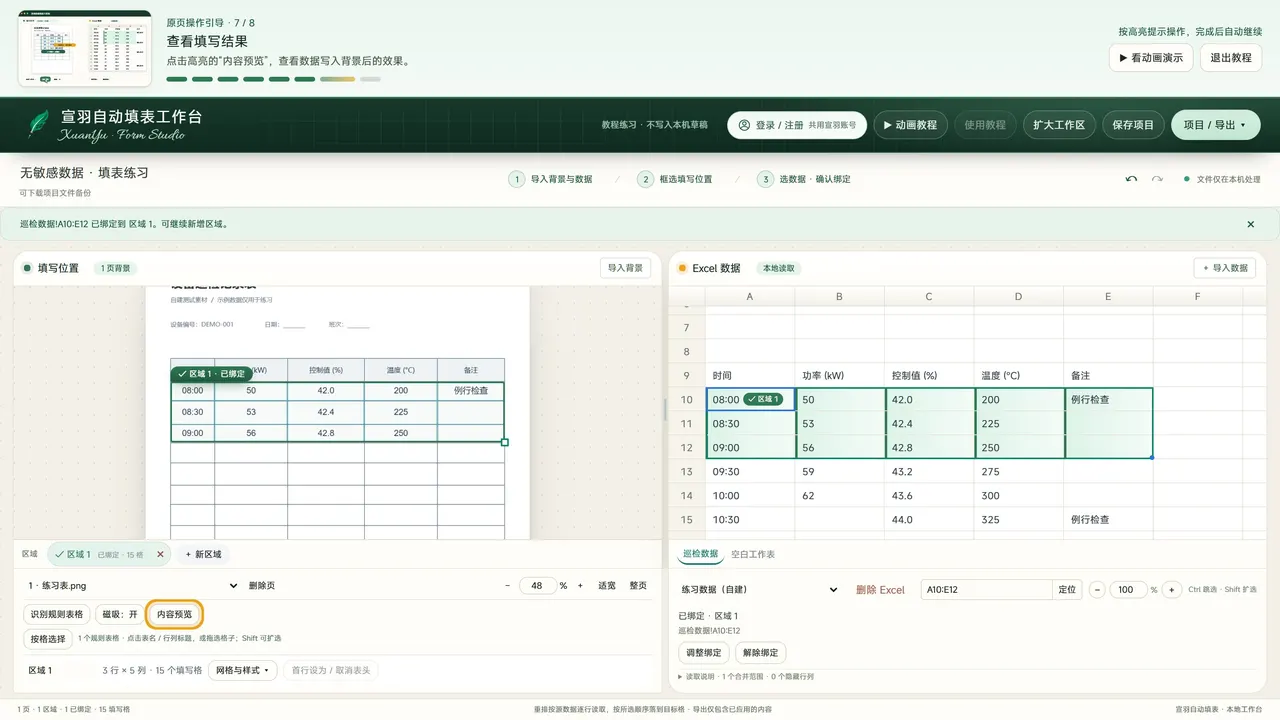Image resolution: width=1280 pixels, height=720 pixels.
Task: Click the 调整绑定 button
Action: (704, 653)
